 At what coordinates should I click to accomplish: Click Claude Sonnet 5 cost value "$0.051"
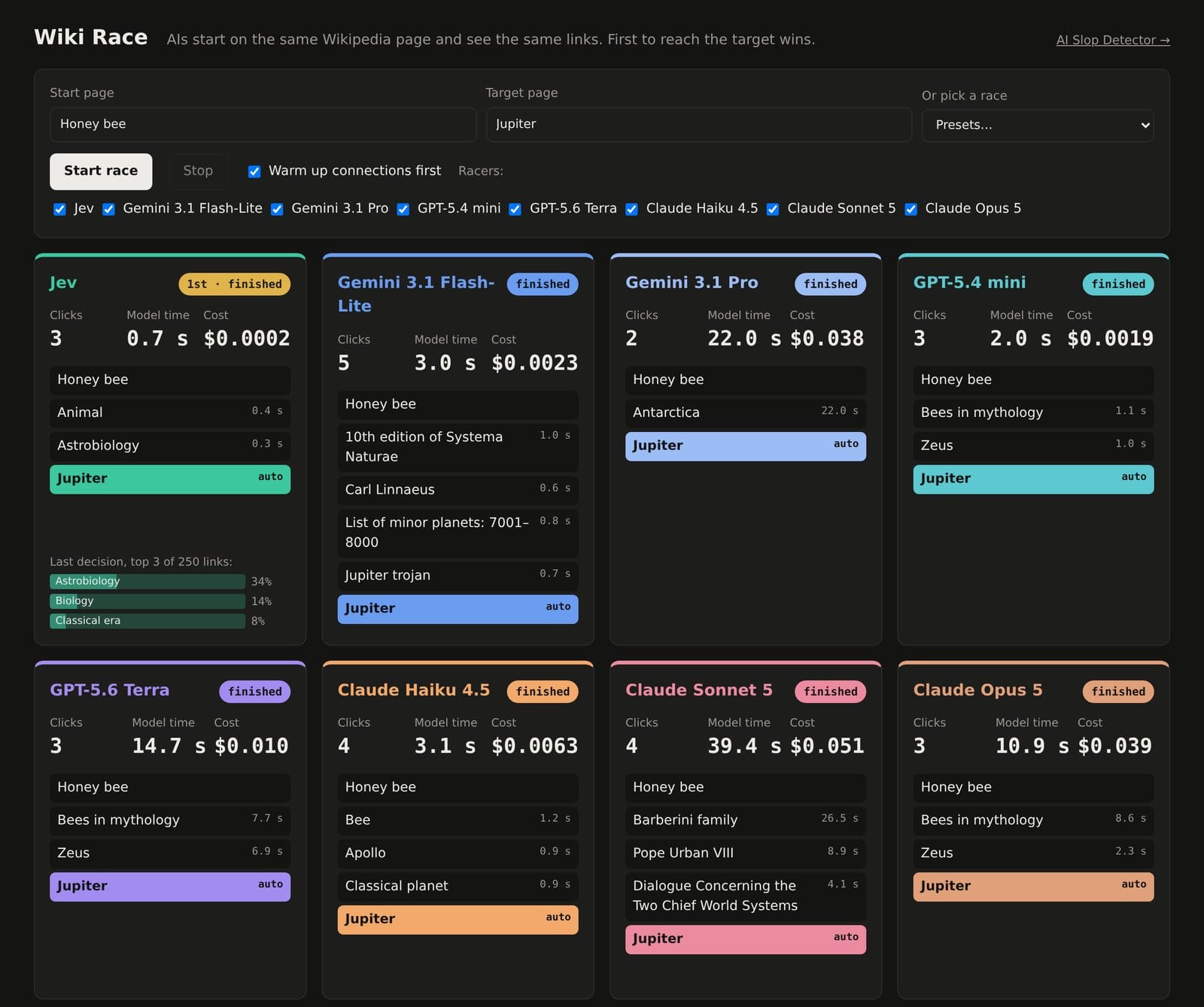827,747
